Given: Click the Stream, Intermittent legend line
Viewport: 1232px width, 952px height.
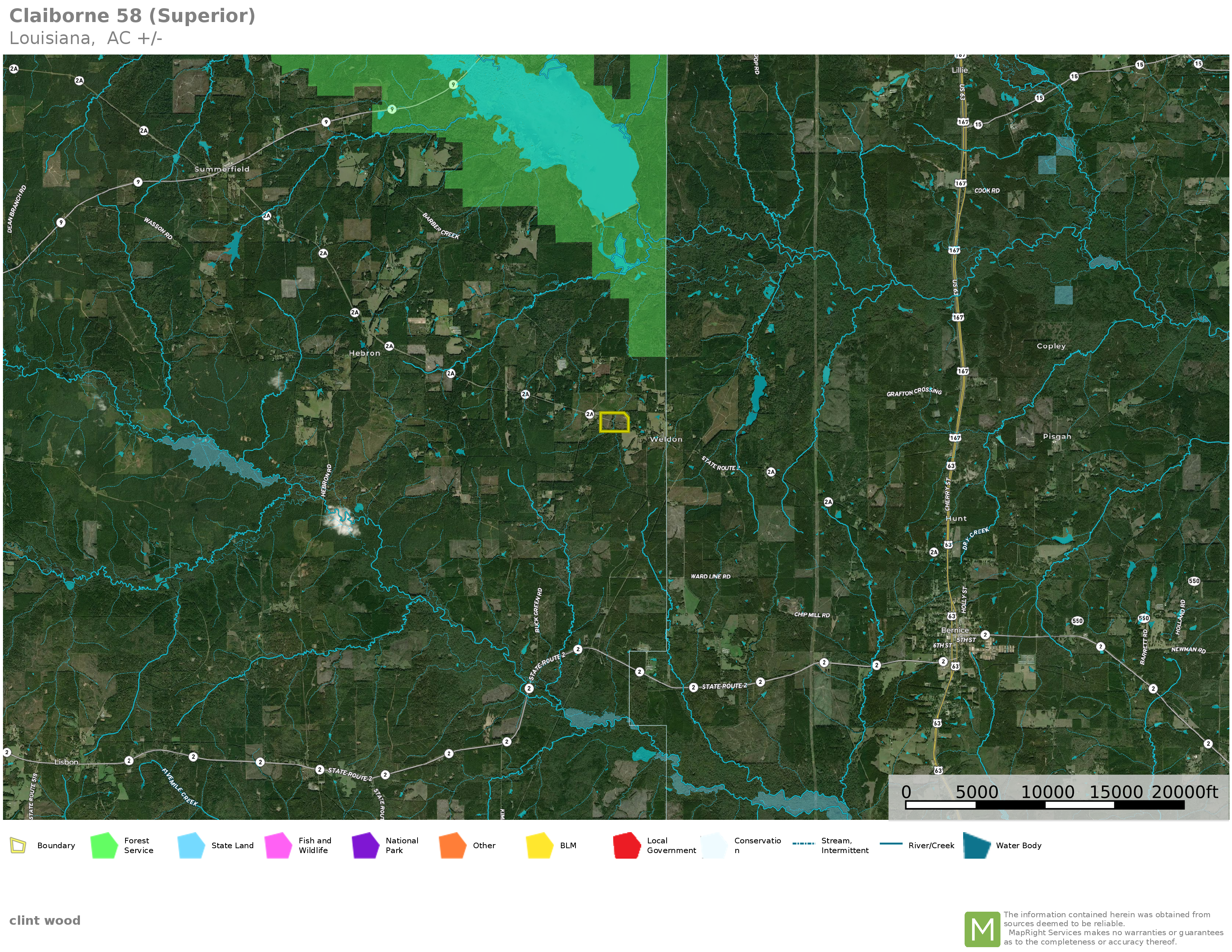Looking at the screenshot, I should [x=803, y=844].
